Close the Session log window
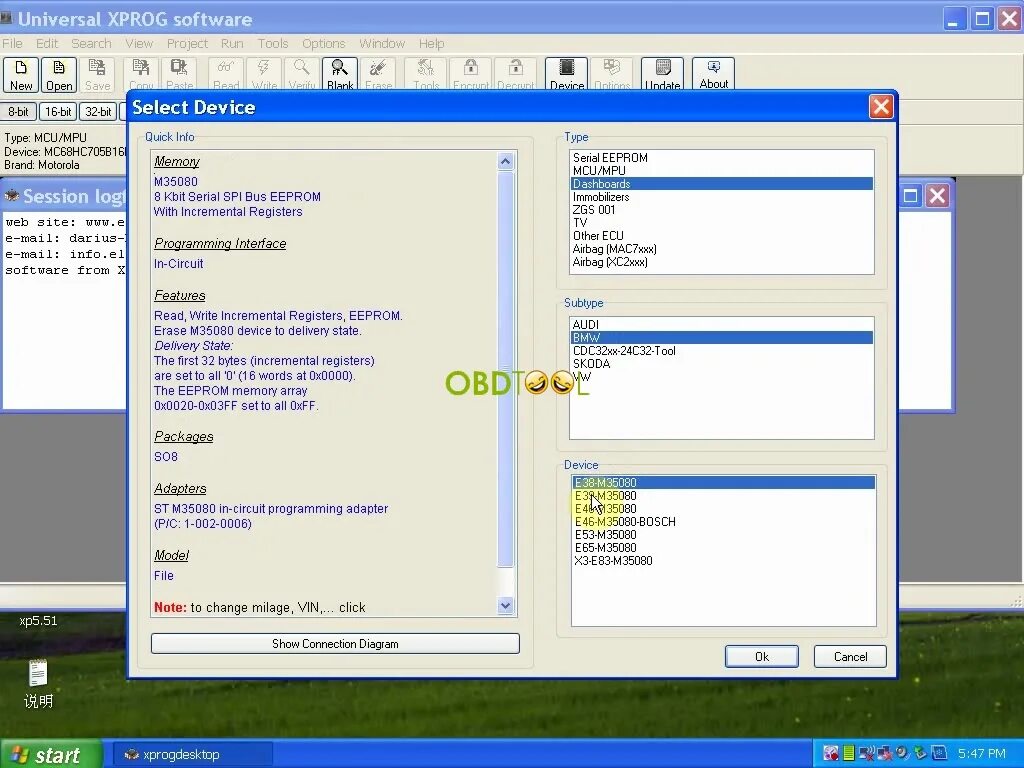 coord(937,196)
